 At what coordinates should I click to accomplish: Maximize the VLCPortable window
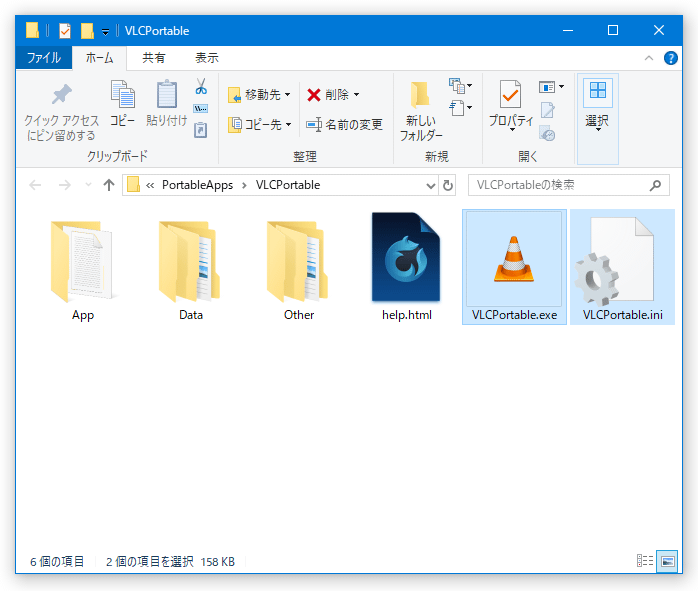tap(613, 30)
